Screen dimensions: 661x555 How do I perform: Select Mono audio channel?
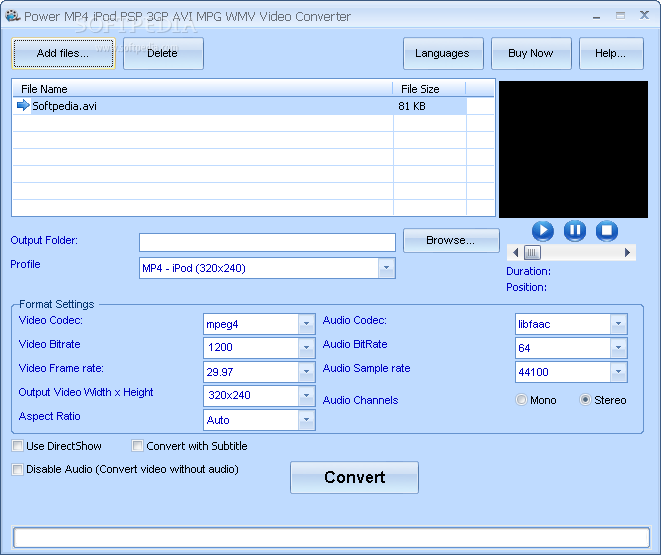pyautogui.click(x=521, y=399)
